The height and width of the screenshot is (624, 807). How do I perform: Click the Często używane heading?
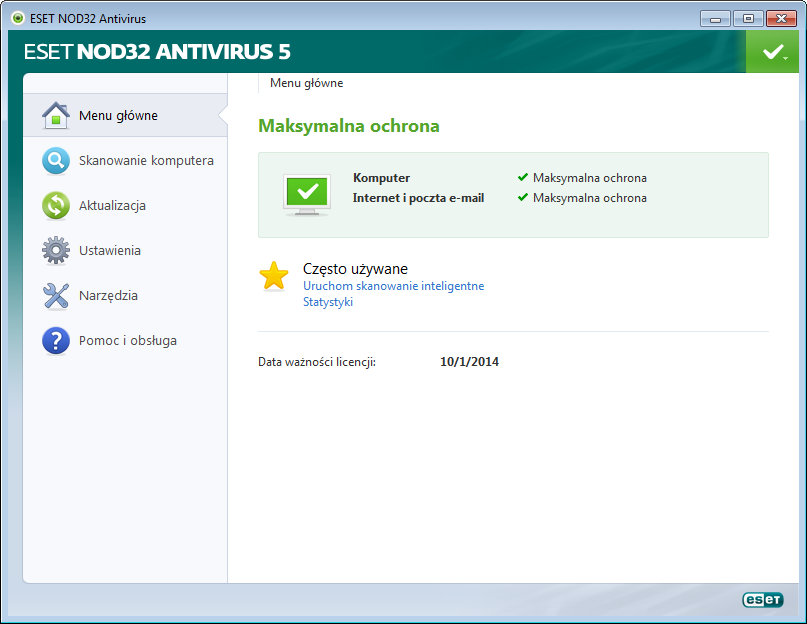(355, 269)
